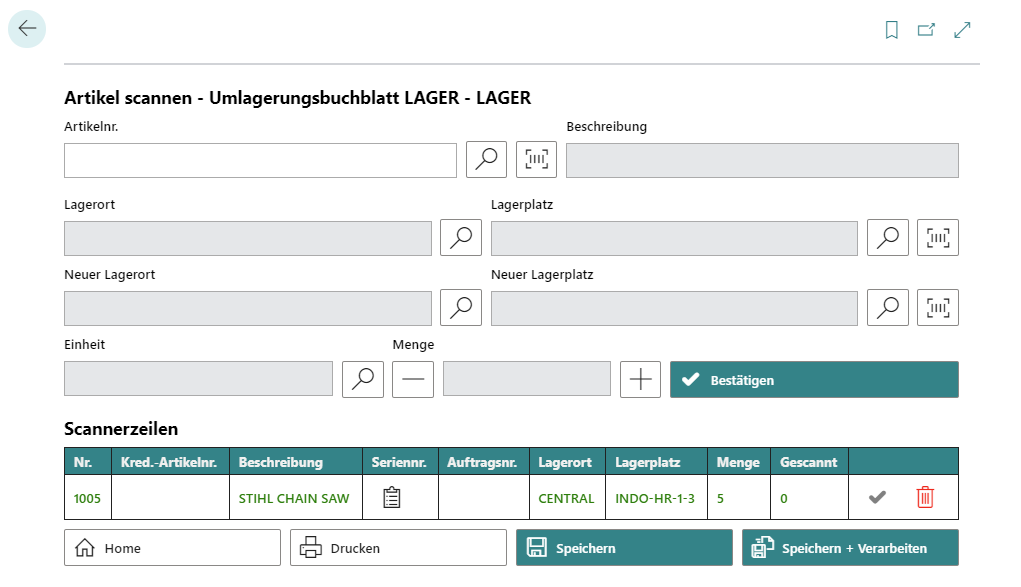Open page in new window icon
1021x587 pixels.
pos(926,30)
